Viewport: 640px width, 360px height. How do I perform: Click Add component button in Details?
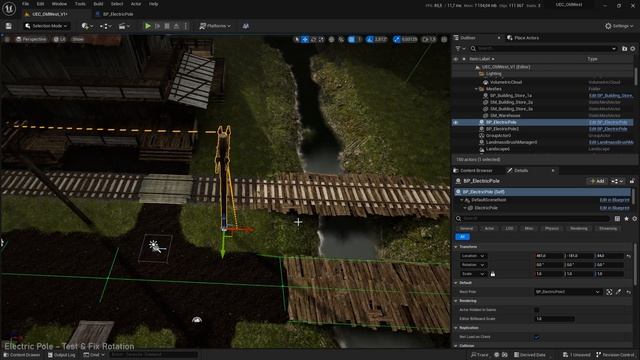point(597,181)
